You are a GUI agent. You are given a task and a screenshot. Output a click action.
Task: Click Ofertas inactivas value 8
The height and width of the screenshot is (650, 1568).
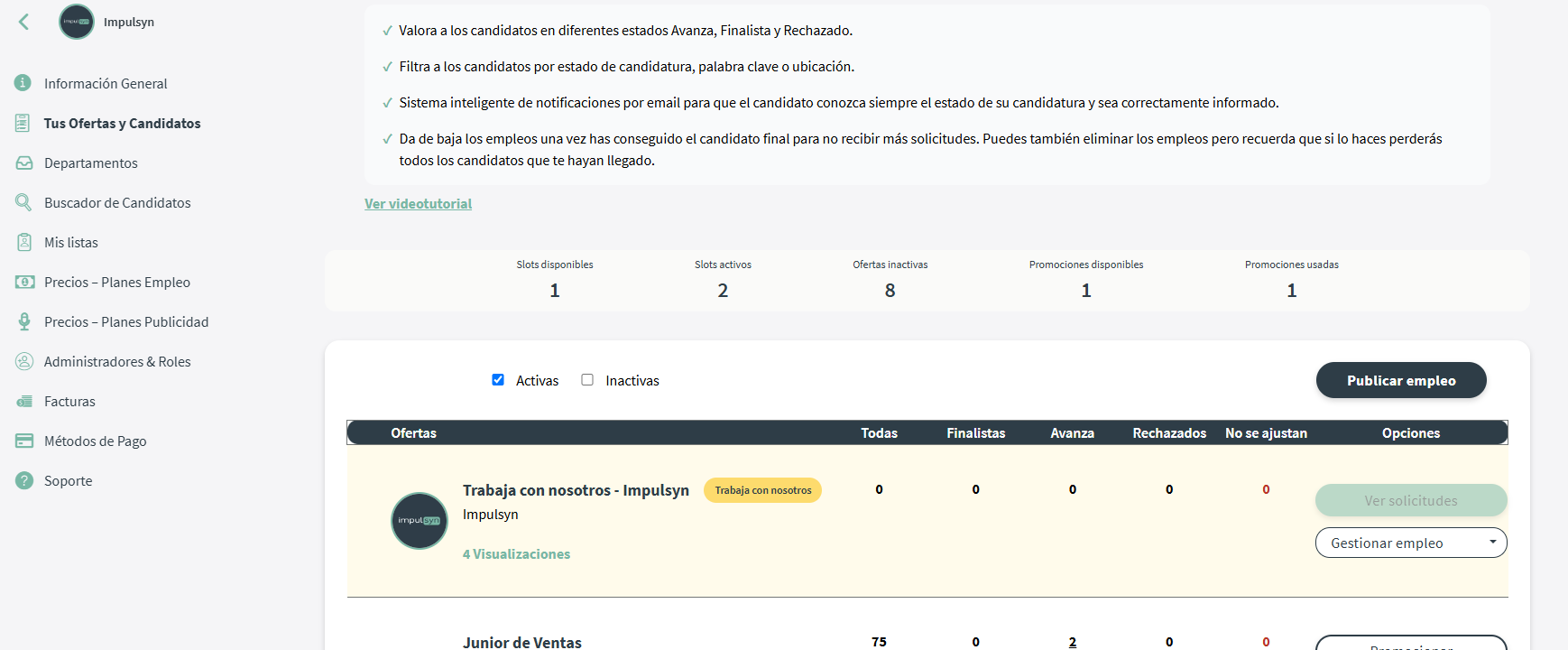(890, 291)
